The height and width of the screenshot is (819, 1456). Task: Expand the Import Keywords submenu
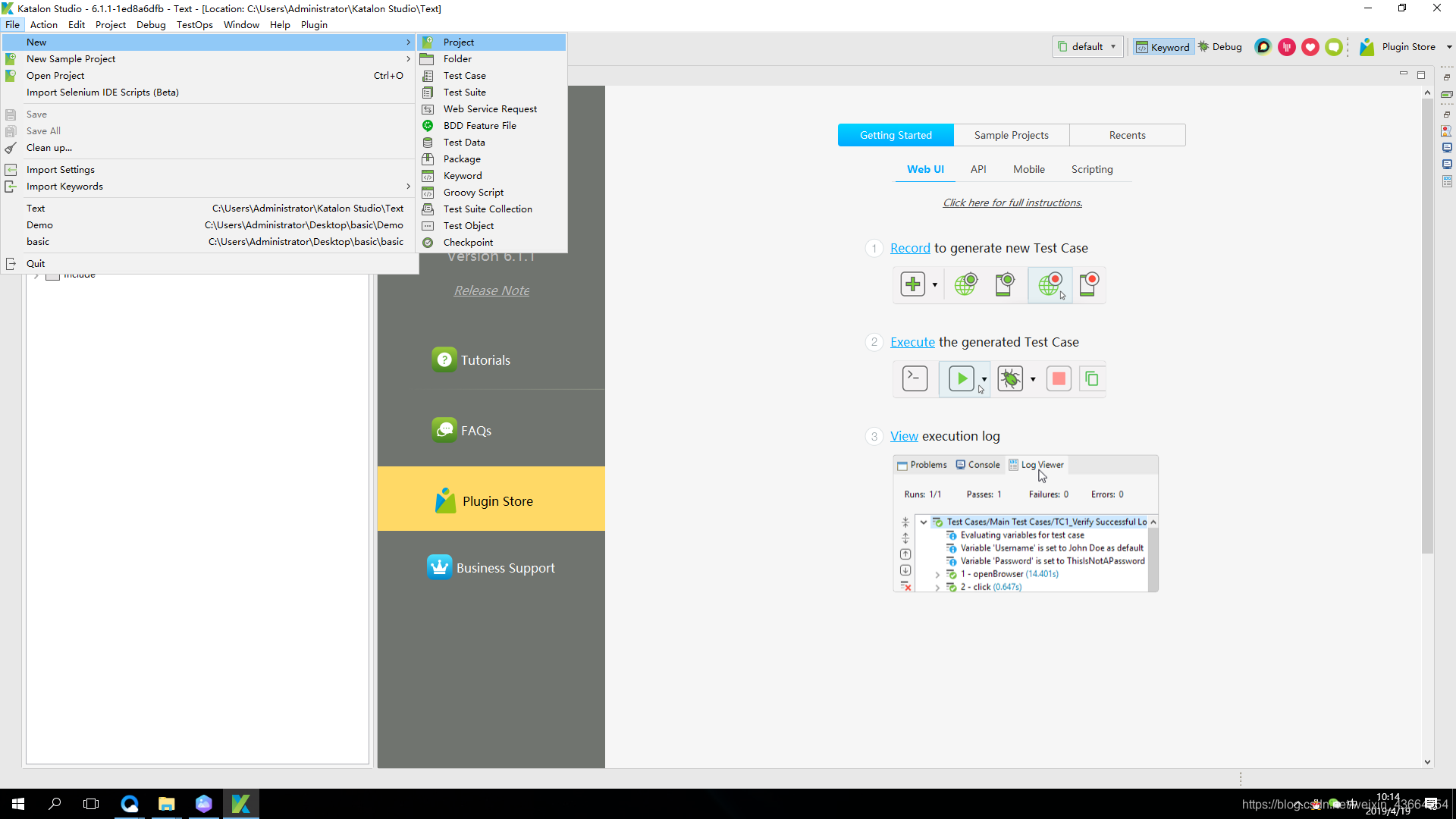click(x=408, y=186)
